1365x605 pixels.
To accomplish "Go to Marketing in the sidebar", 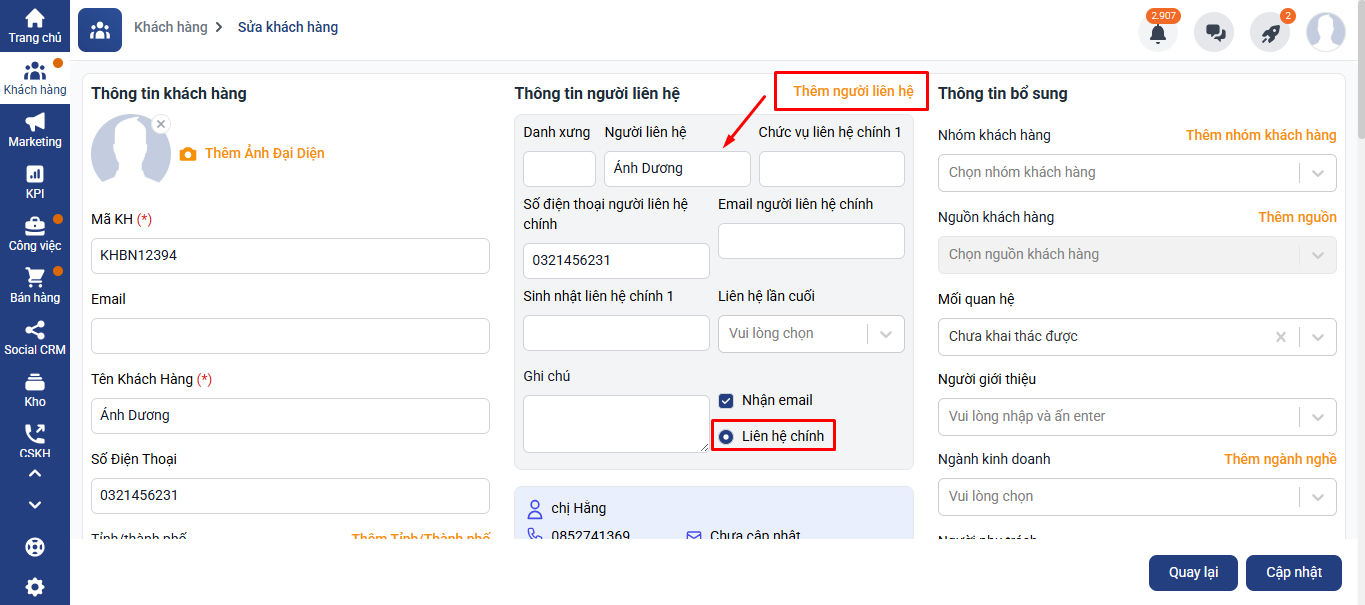I will pyautogui.click(x=35, y=130).
